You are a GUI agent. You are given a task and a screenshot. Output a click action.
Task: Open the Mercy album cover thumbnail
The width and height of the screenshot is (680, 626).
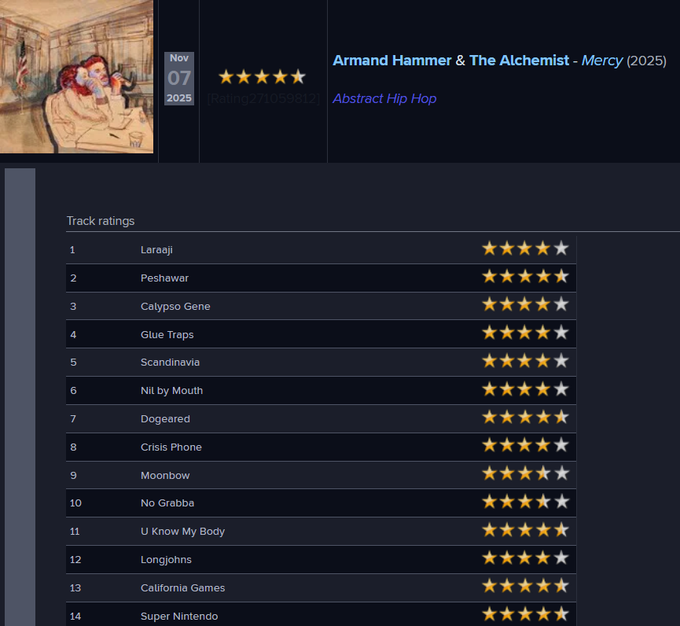pos(76,76)
